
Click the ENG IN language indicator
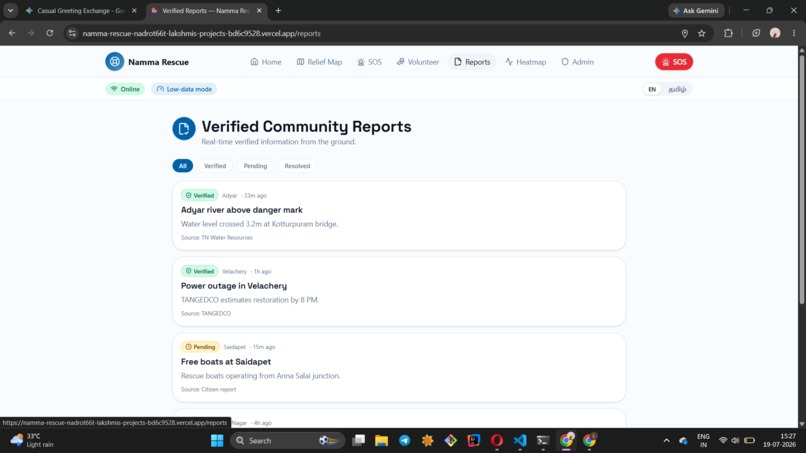[x=703, y=441]
